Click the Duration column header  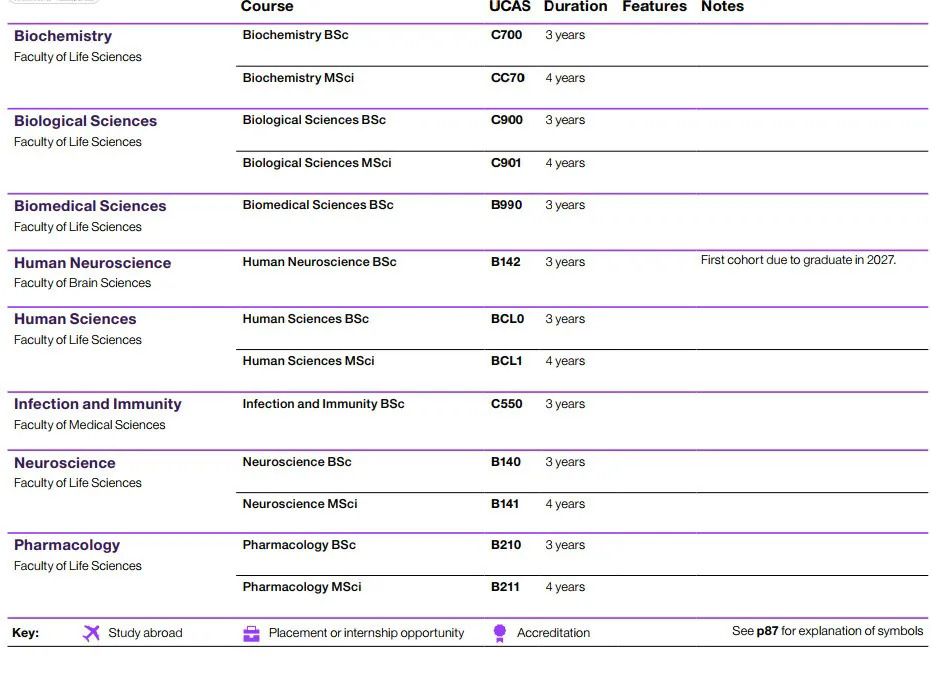[575, 7]
